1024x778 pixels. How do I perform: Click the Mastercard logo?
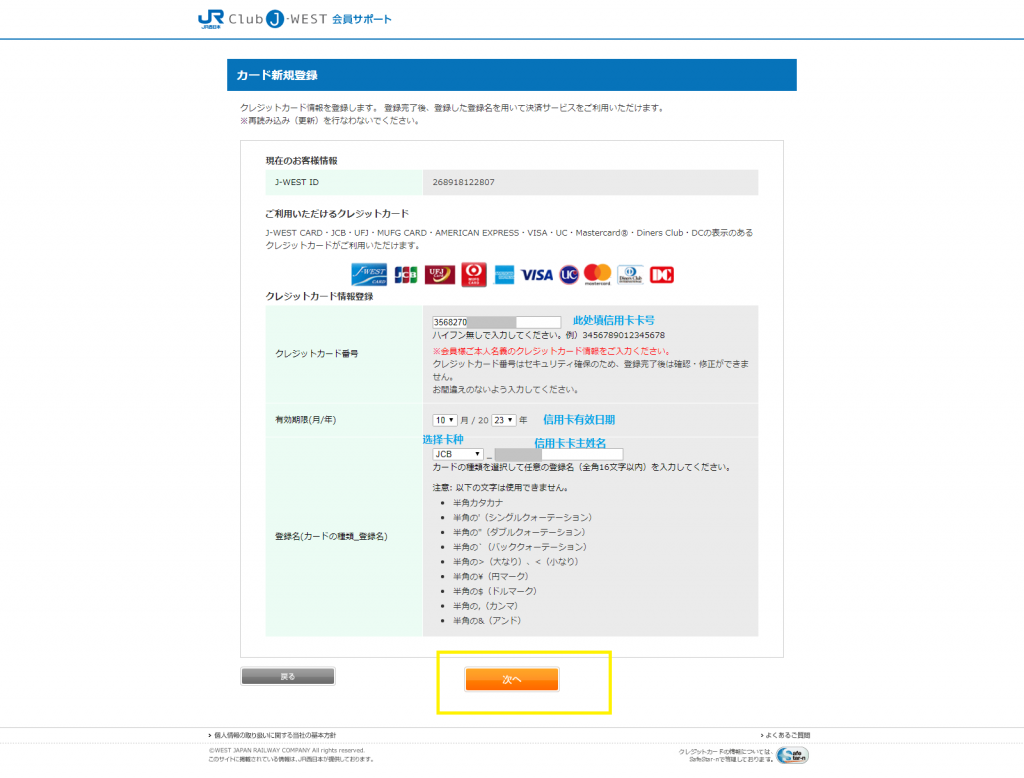point(597,273)
